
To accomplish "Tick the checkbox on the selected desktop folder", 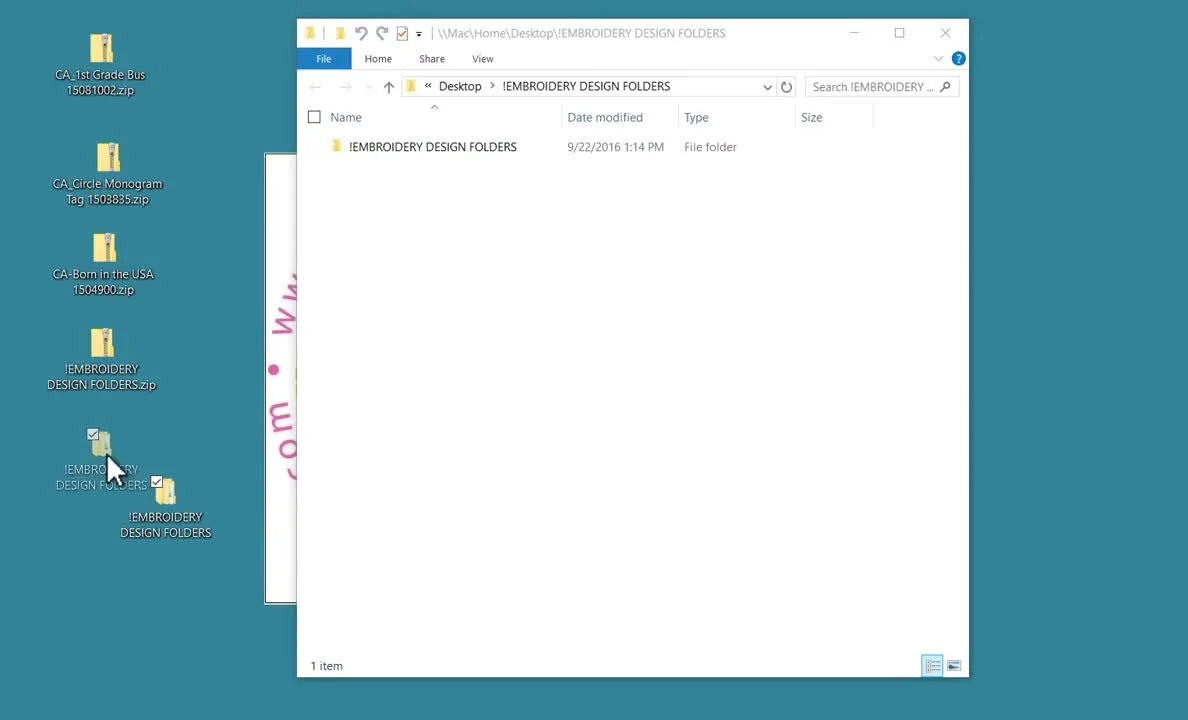I will [93, 433].
